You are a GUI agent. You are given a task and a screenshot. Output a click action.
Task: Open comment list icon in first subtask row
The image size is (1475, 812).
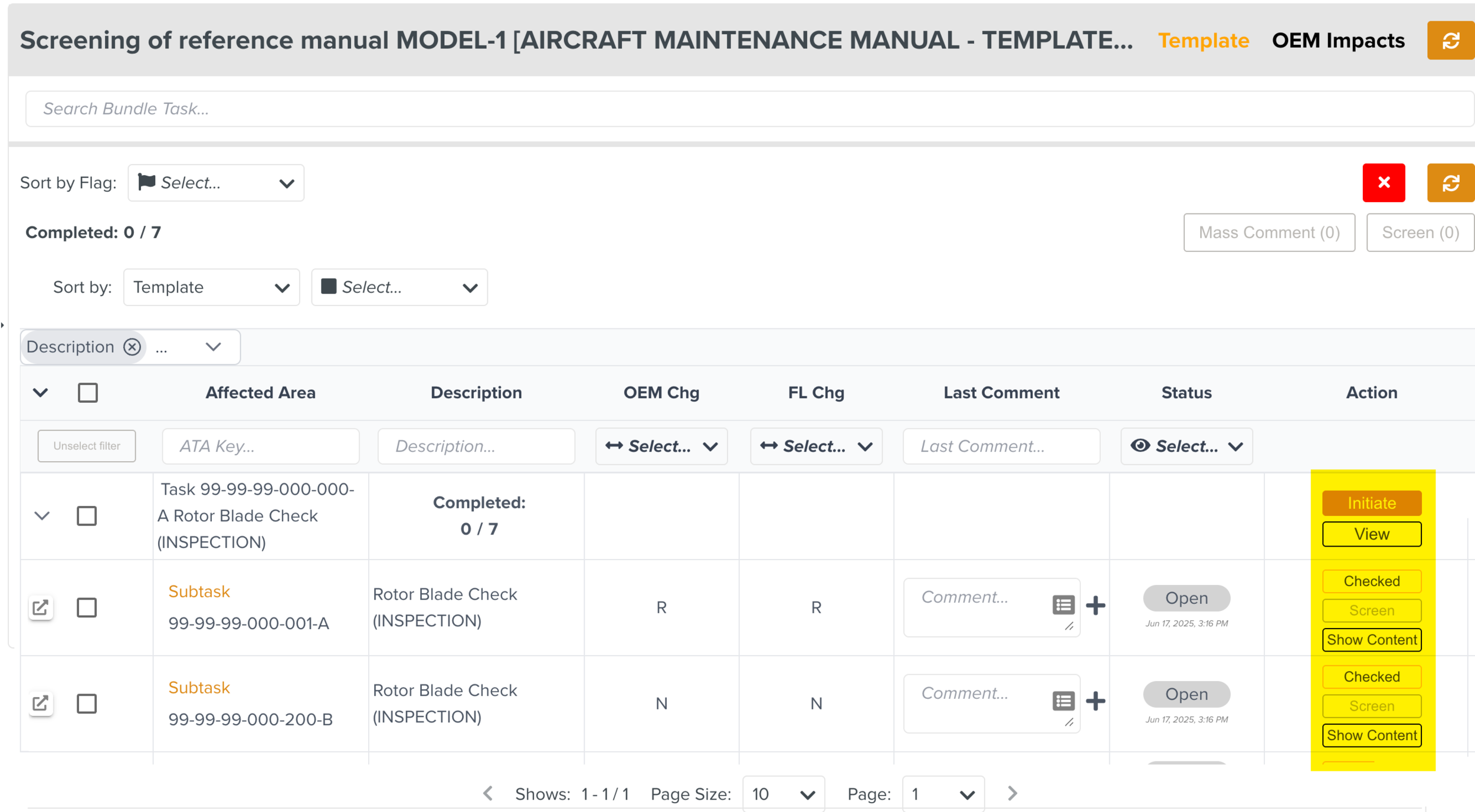1063,605
